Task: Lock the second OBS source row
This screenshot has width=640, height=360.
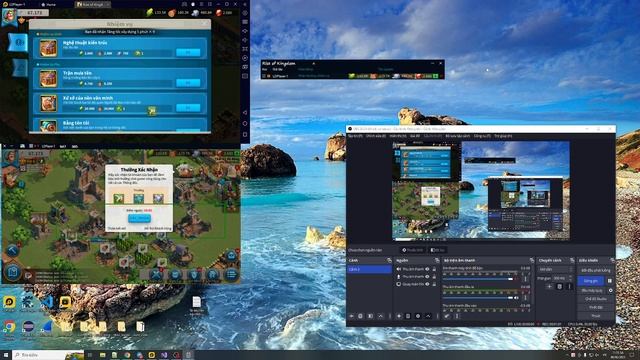Action: [x=434, y=277]
